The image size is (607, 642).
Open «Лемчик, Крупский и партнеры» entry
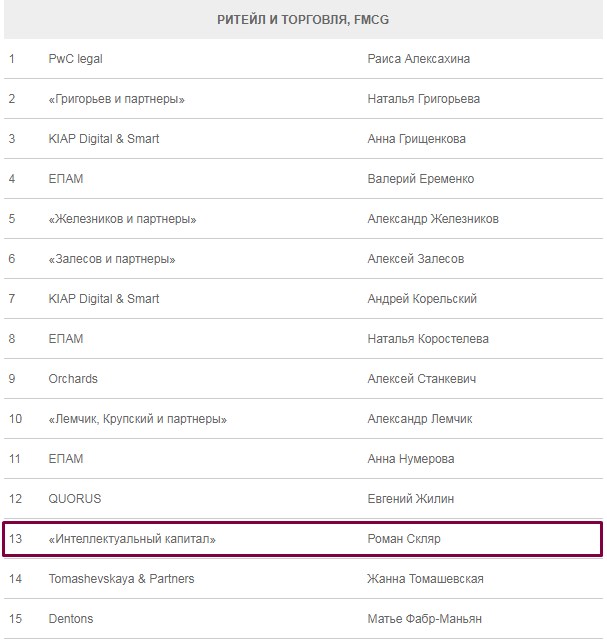tap(138, 419)
